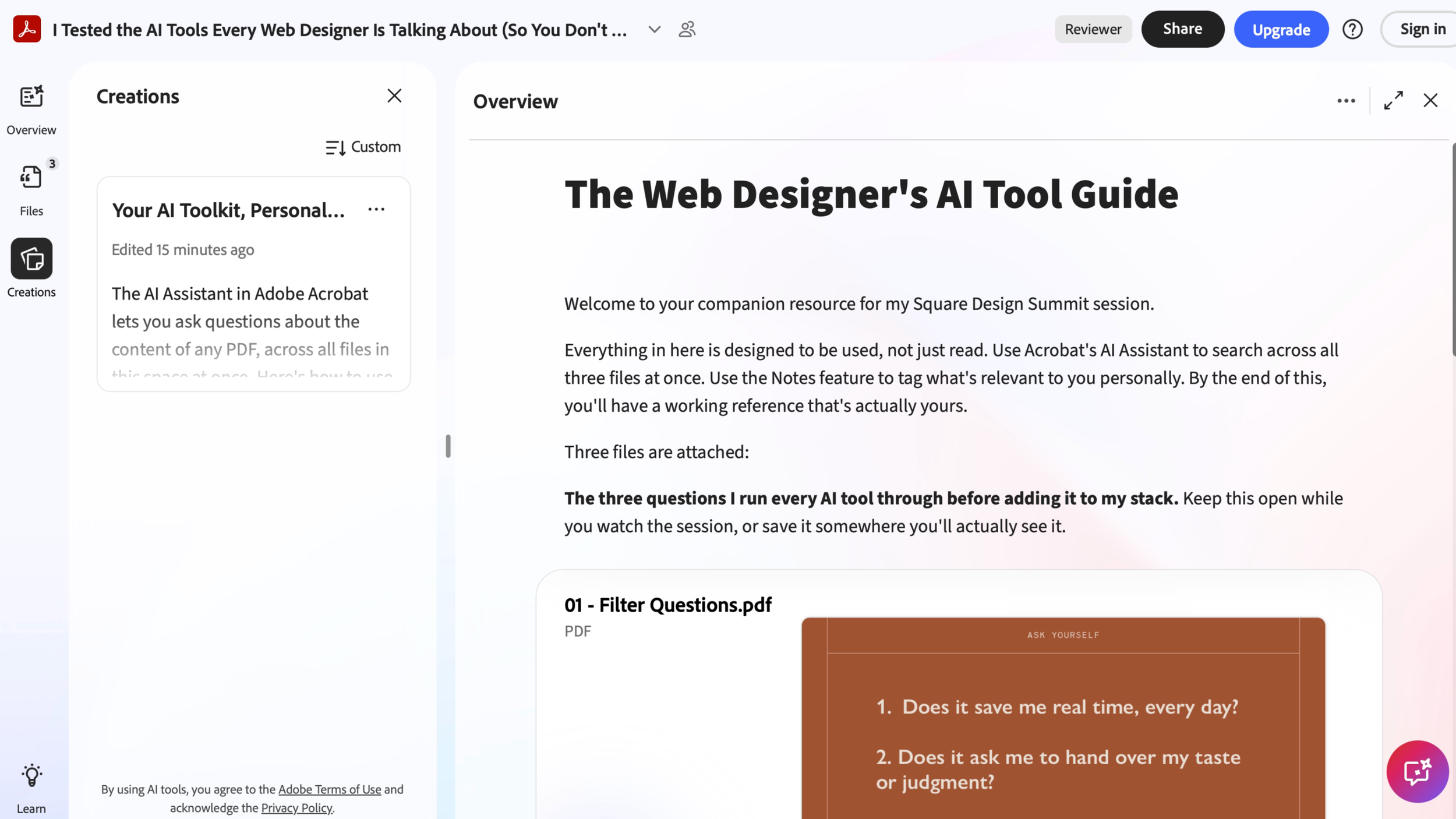Open Overview panel more options ellipsis

(x=1345, y=101)
